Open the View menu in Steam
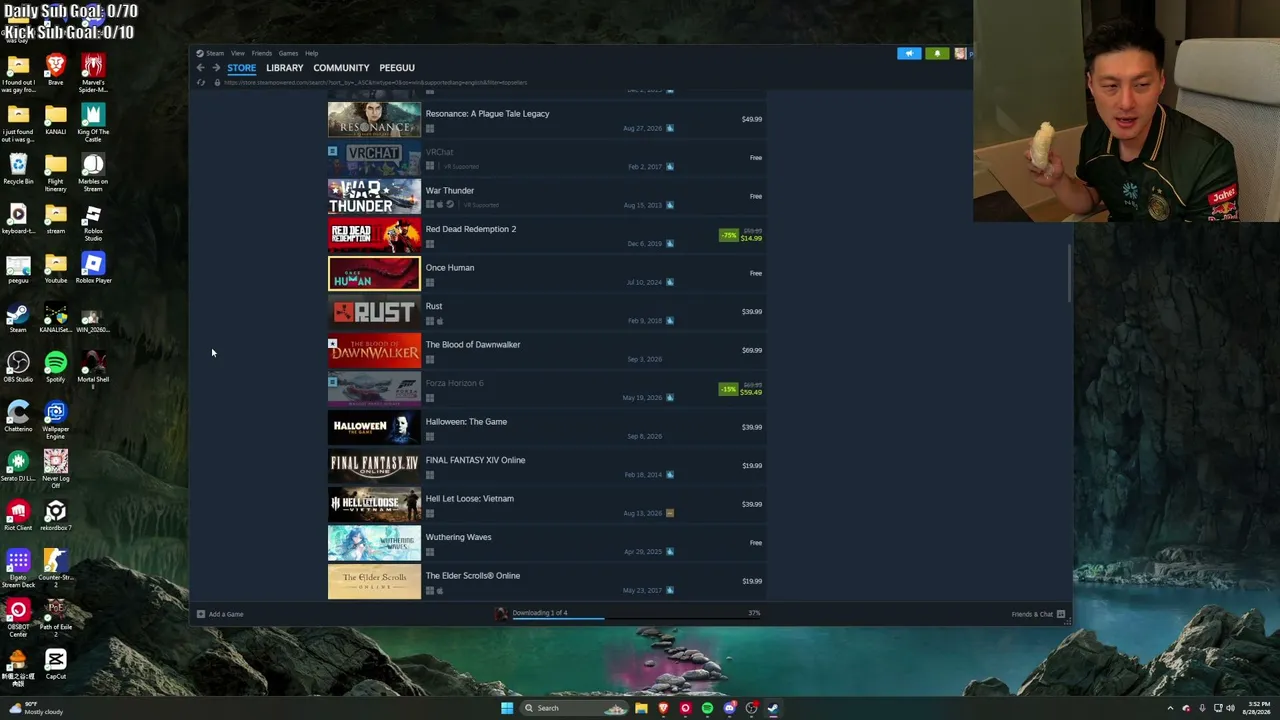Image resolution: width=1280 pixels, height=720 pixels. click(x=238, y=53)
